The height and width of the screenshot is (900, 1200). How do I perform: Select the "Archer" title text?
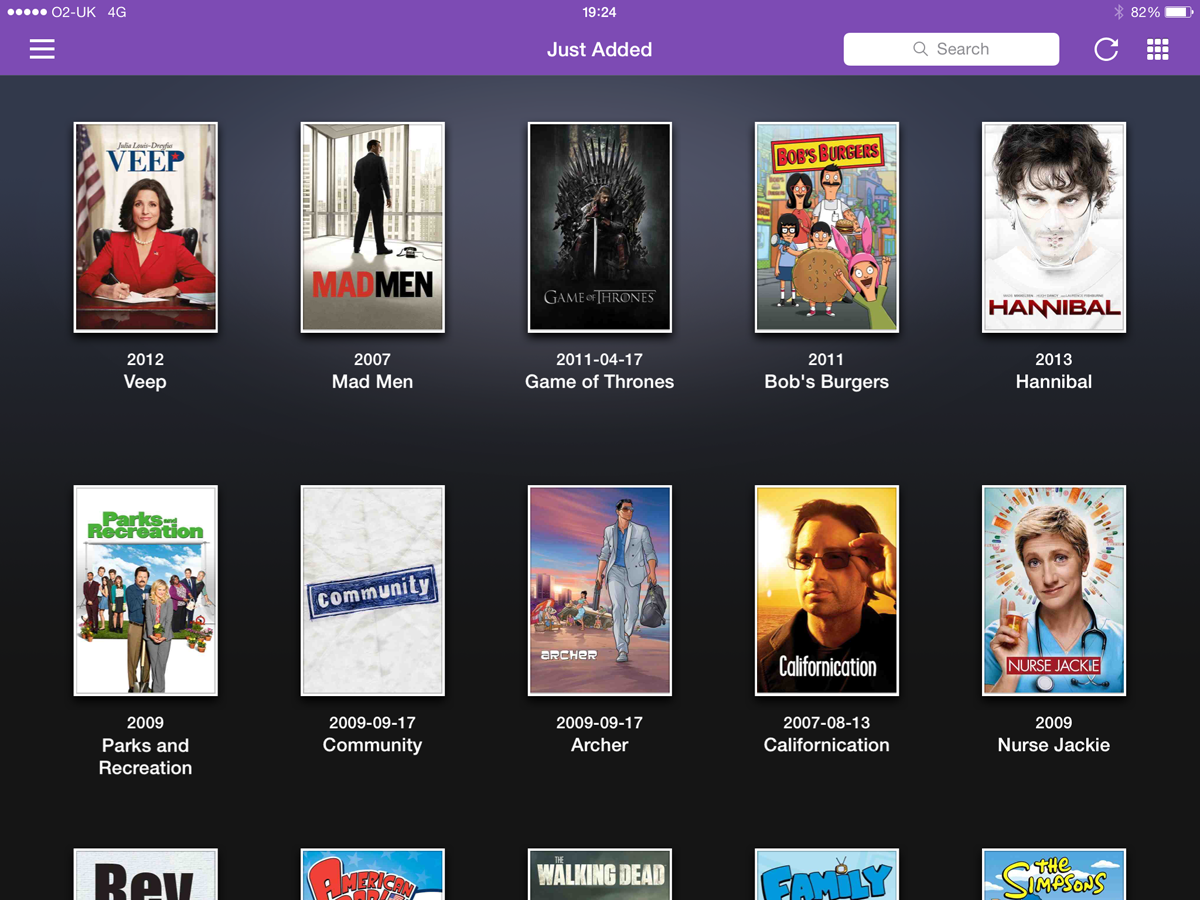coord(599,745)
